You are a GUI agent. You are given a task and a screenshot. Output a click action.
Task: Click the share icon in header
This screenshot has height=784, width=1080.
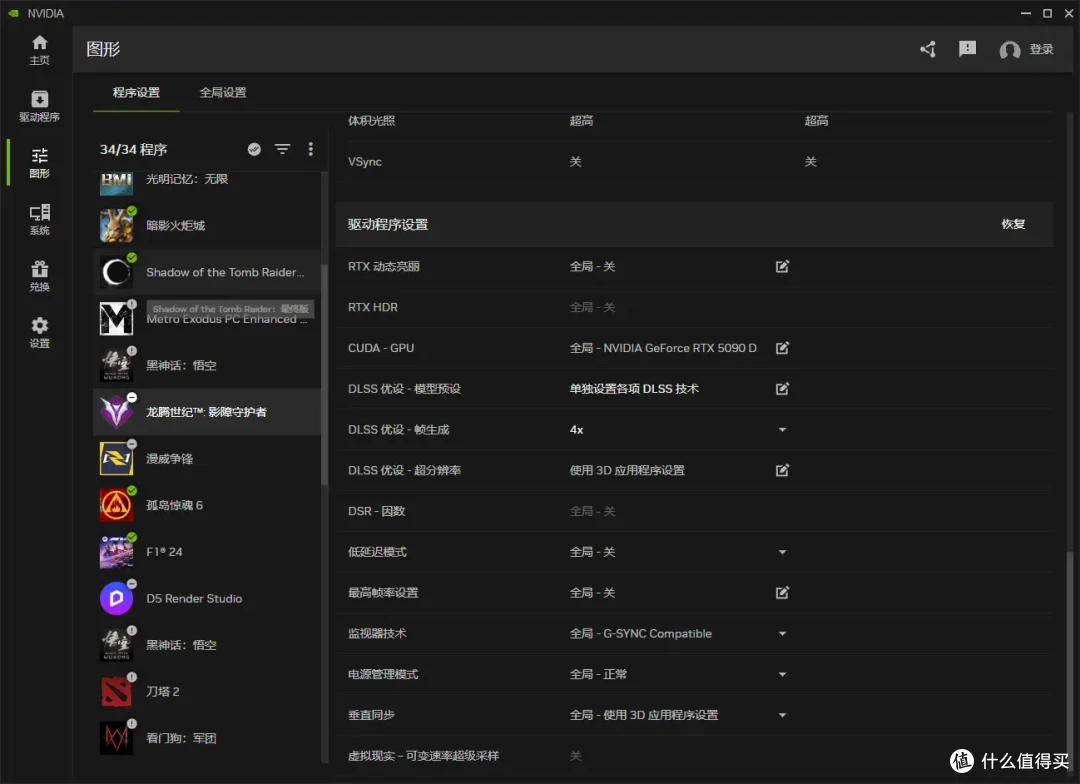tap(928, 49)
